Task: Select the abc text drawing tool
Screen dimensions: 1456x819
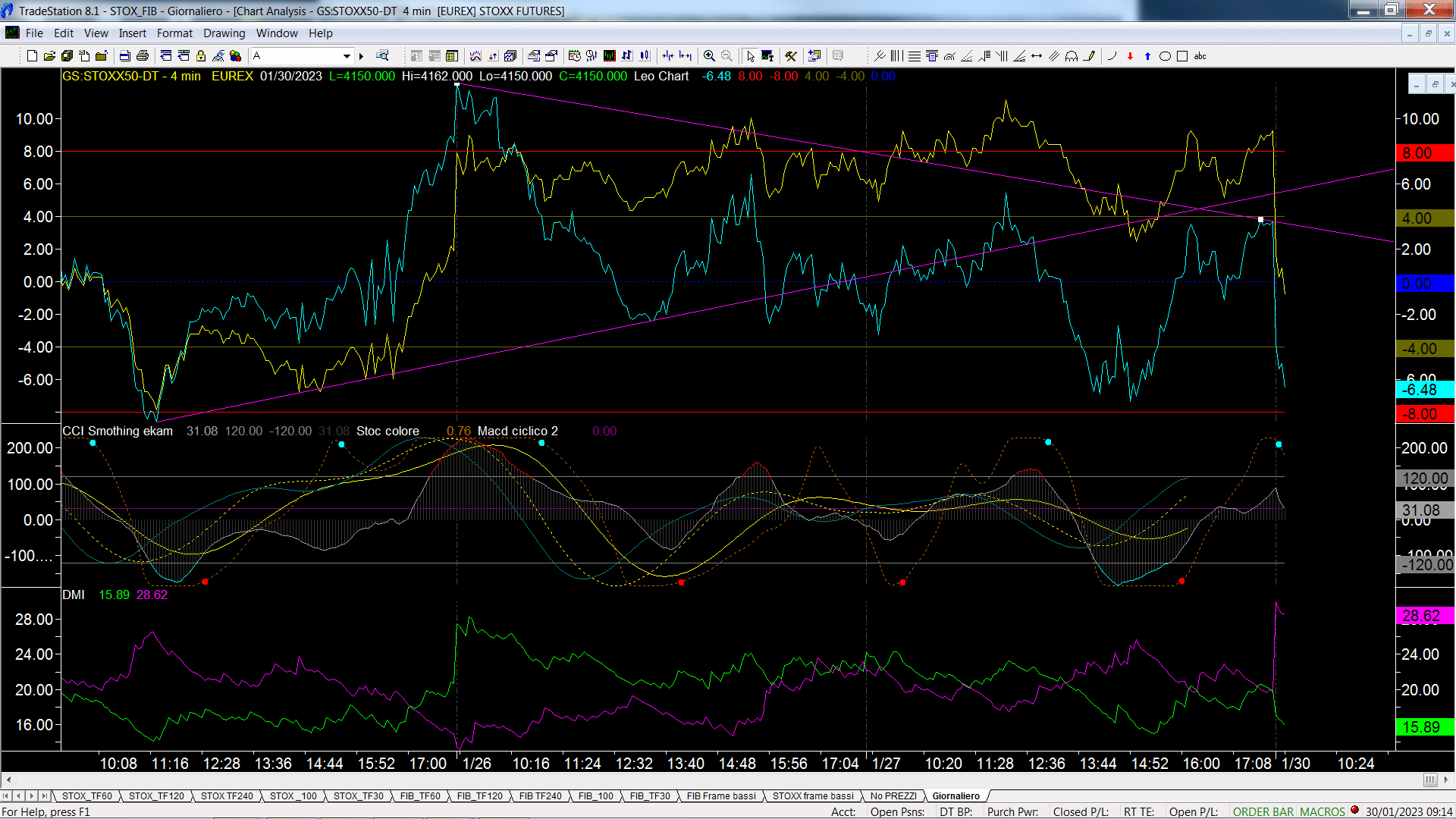Action: tap(1200, 56)
